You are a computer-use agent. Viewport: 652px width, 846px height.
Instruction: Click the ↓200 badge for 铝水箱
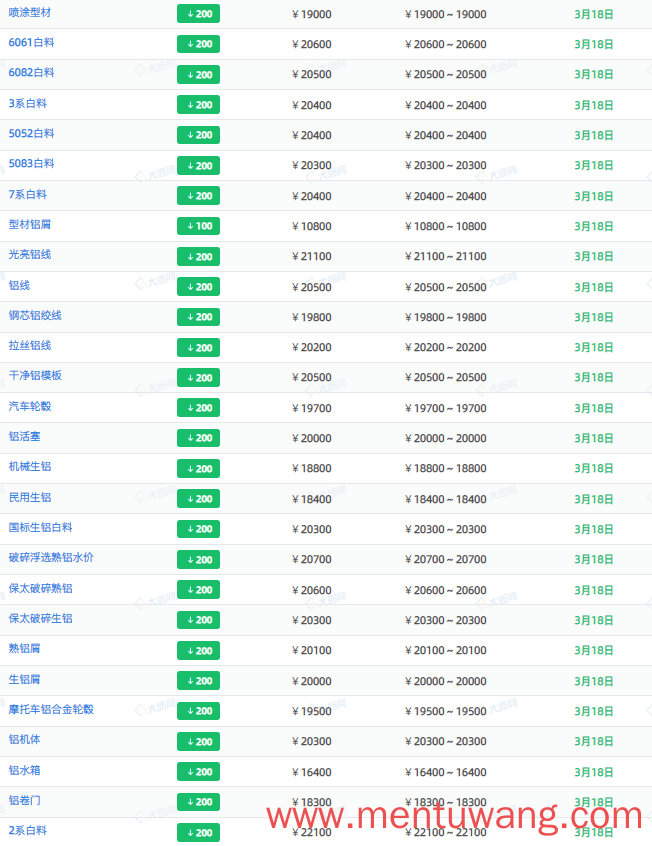click(198, 772)
